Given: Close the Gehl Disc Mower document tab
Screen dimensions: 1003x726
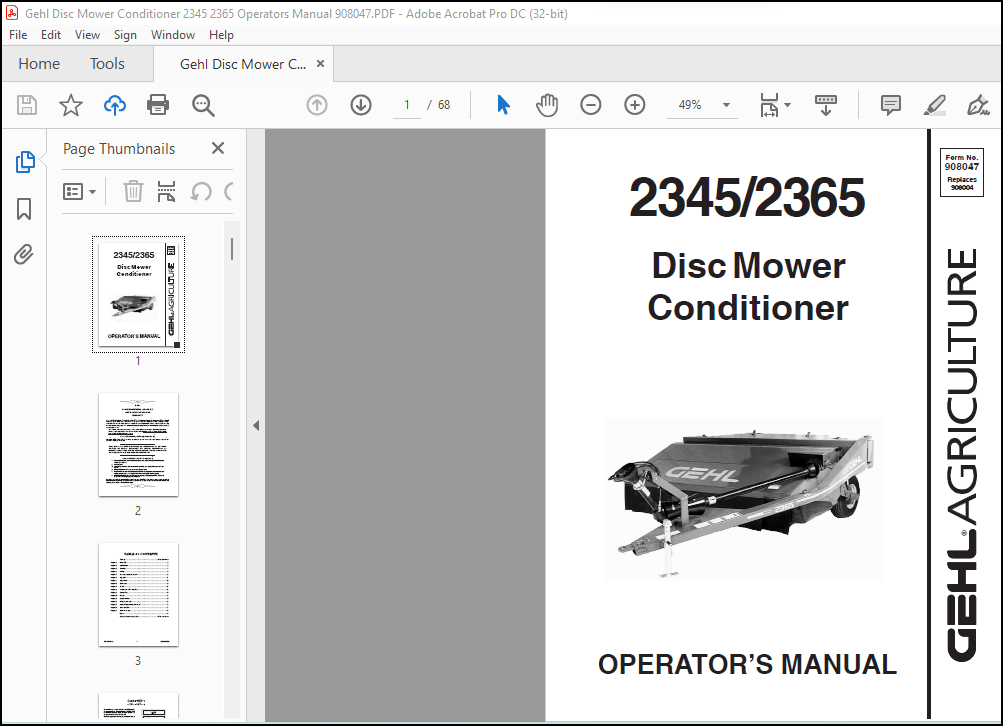Looking at the screenshot, I should tap(320, 63).
